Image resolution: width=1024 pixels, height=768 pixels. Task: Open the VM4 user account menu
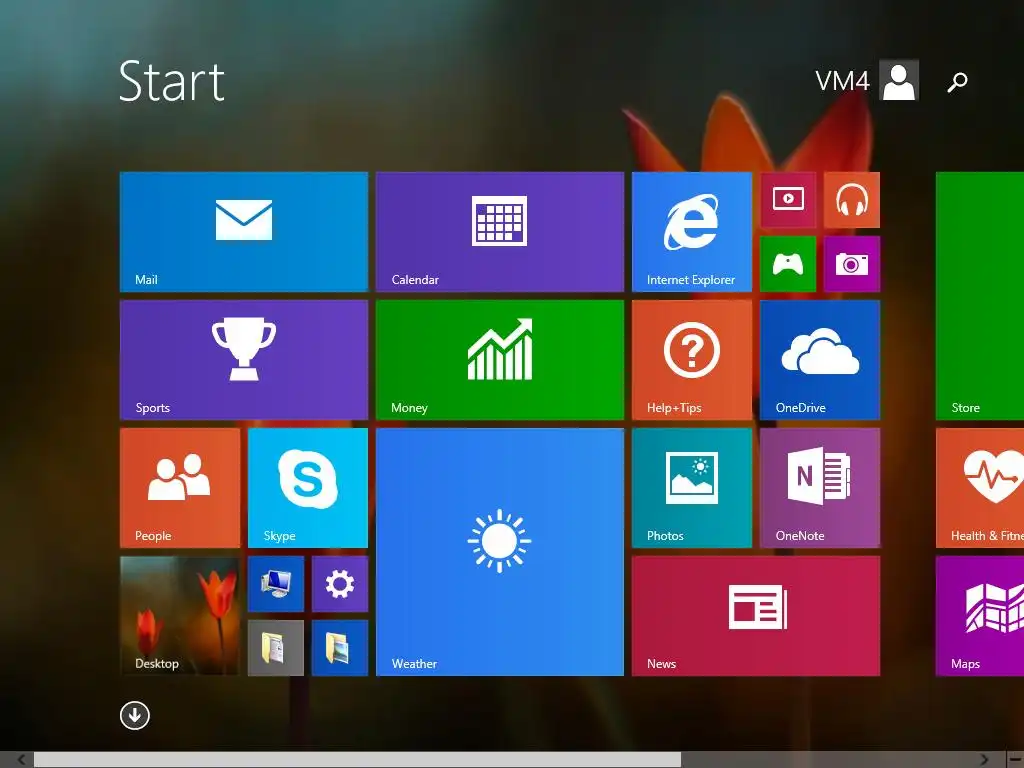[867, 80]
